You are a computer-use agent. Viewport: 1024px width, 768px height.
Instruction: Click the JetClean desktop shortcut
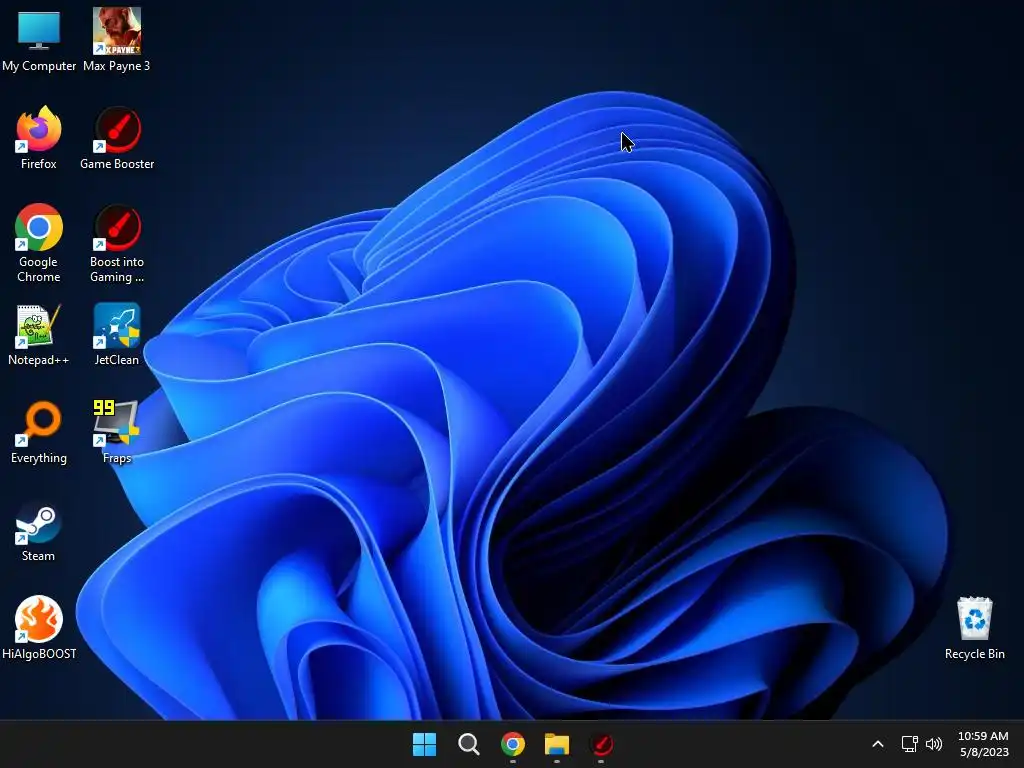(117, 334)
